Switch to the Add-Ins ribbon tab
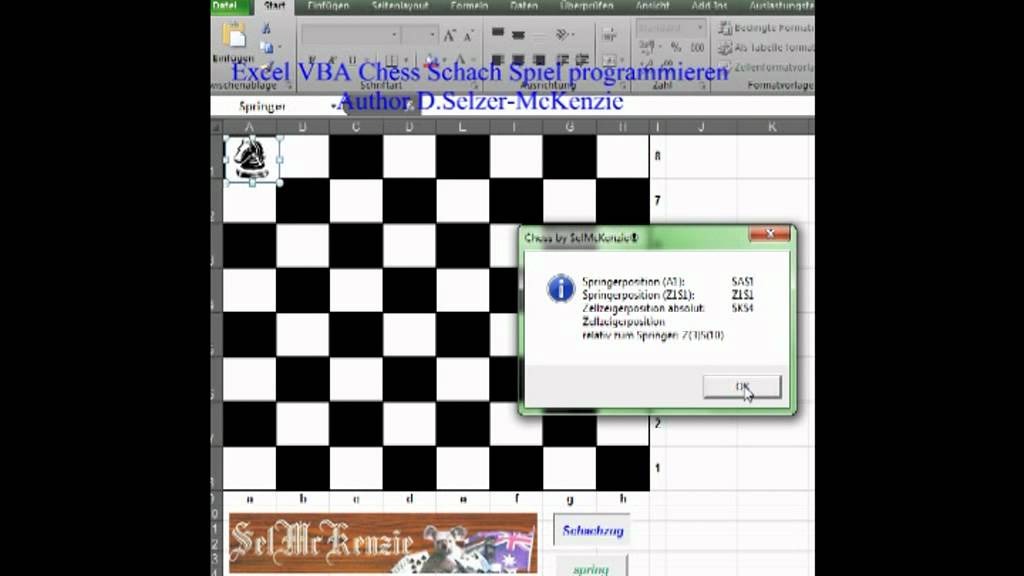Screen dimensions: 1024x576 click(x=709, y=6)
